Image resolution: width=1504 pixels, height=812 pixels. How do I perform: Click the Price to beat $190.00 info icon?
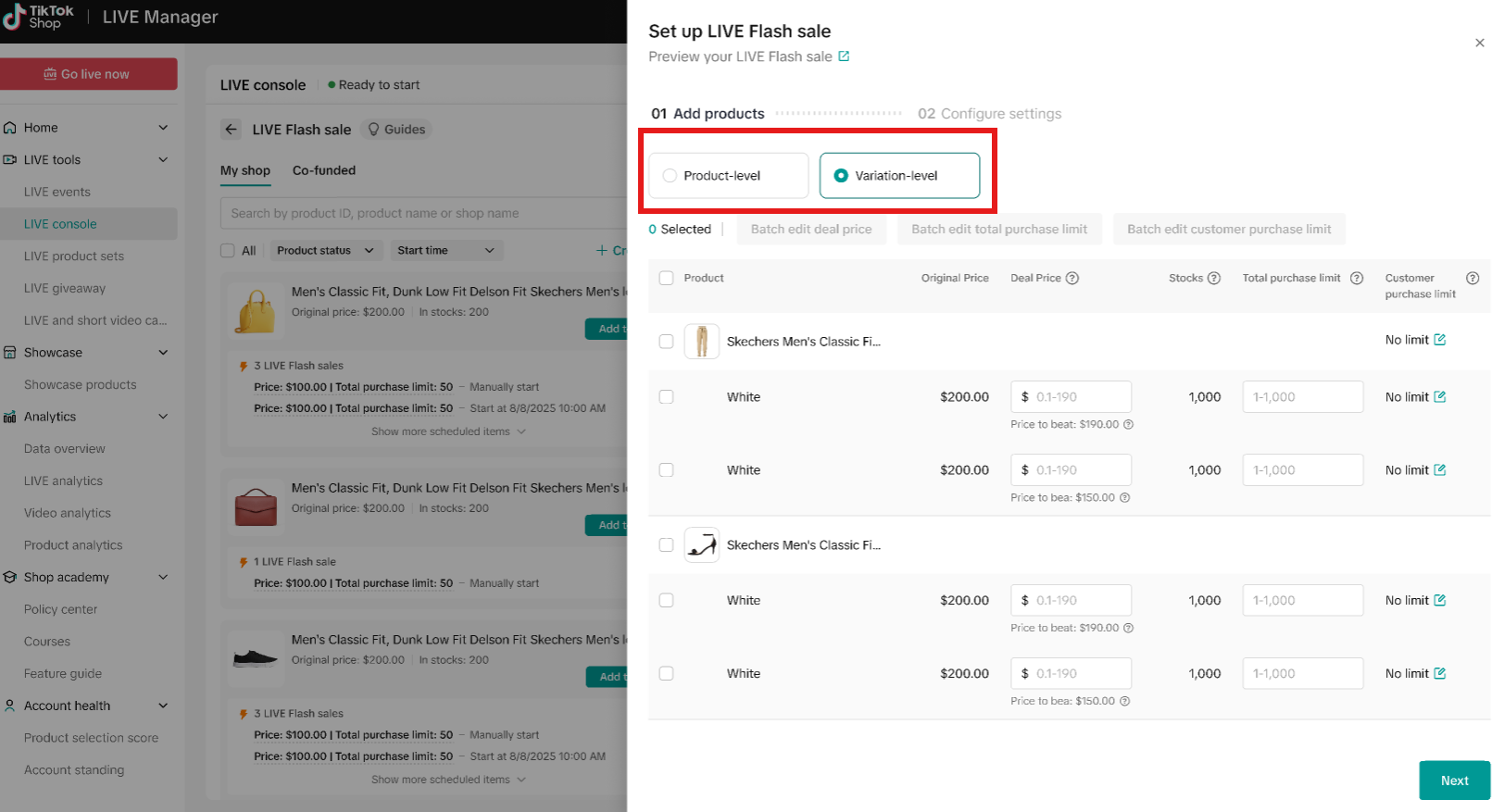pyautogui.click(x=1129, y=424)
